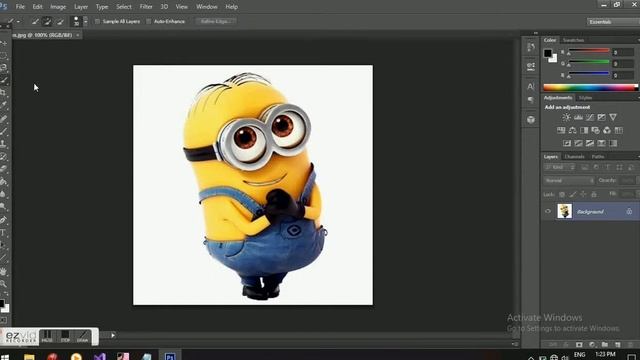Hide the Background layer with eye icon

tap(548, 211)
